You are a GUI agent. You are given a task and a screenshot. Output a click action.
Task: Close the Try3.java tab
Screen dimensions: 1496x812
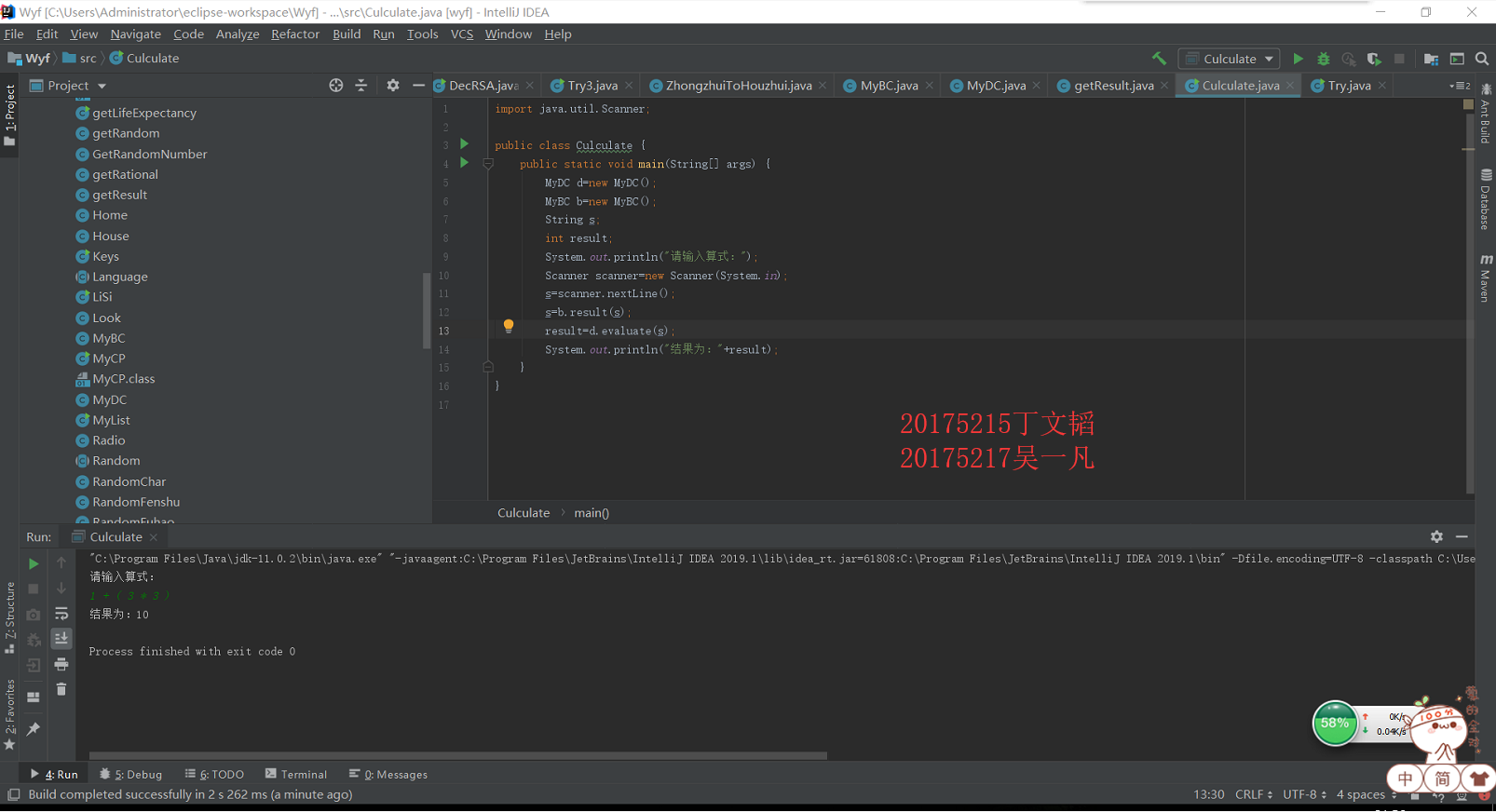pyautogui.click(x=629, y=86)
